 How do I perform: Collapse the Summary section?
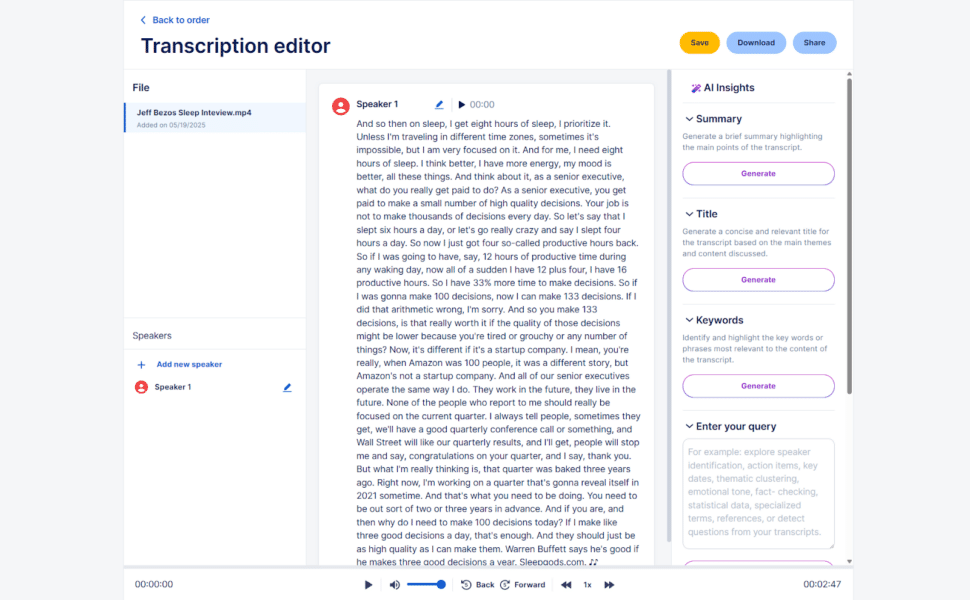point(689,118)
